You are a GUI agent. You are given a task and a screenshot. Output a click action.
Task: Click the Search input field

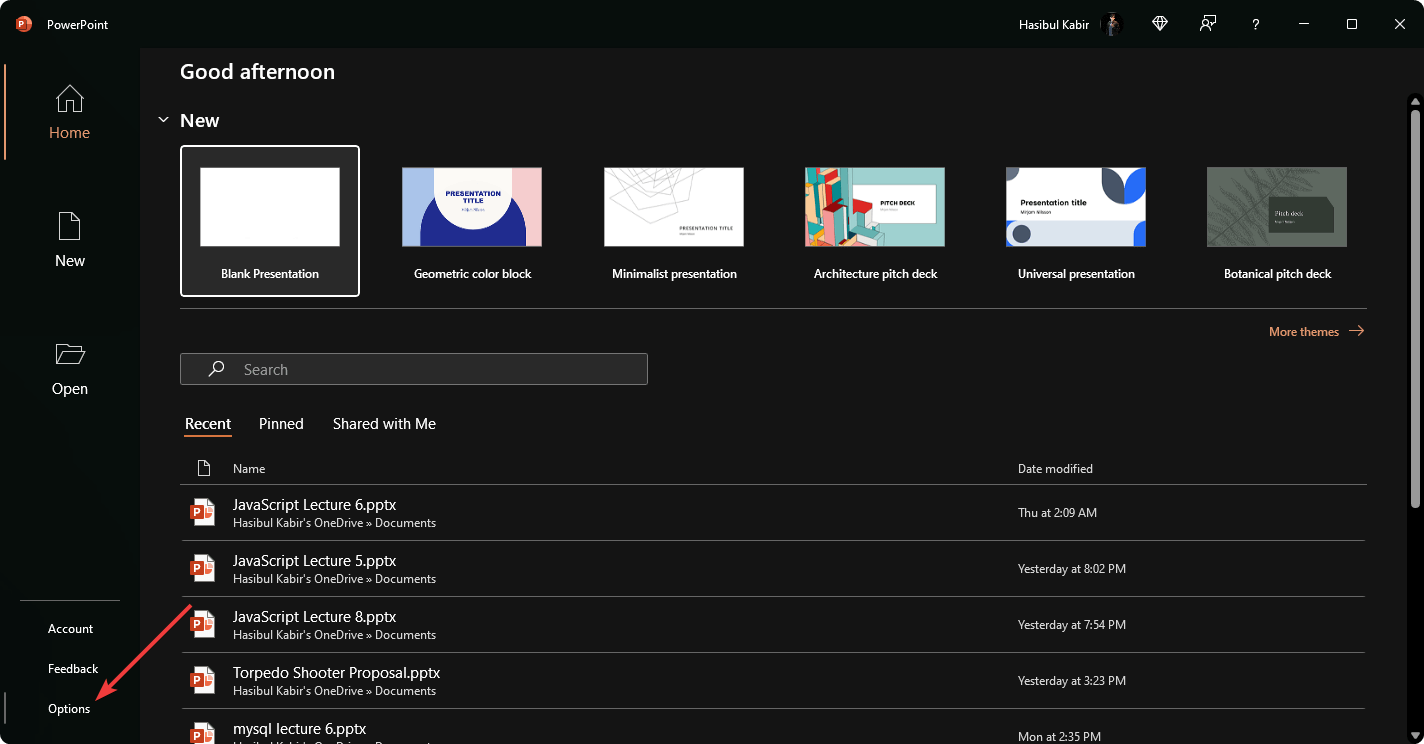[414, 369]
